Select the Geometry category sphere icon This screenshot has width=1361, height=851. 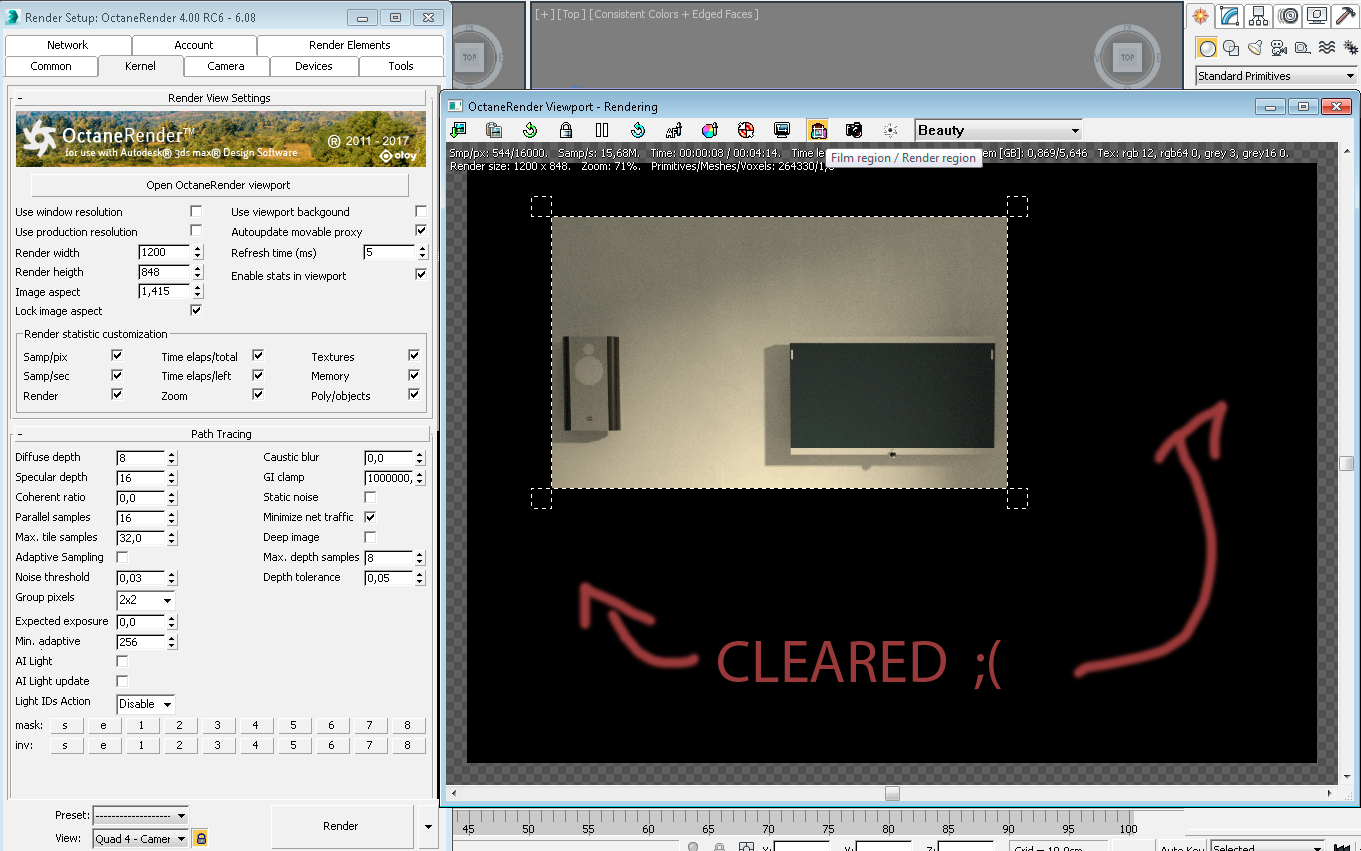tap(1208, 48)
